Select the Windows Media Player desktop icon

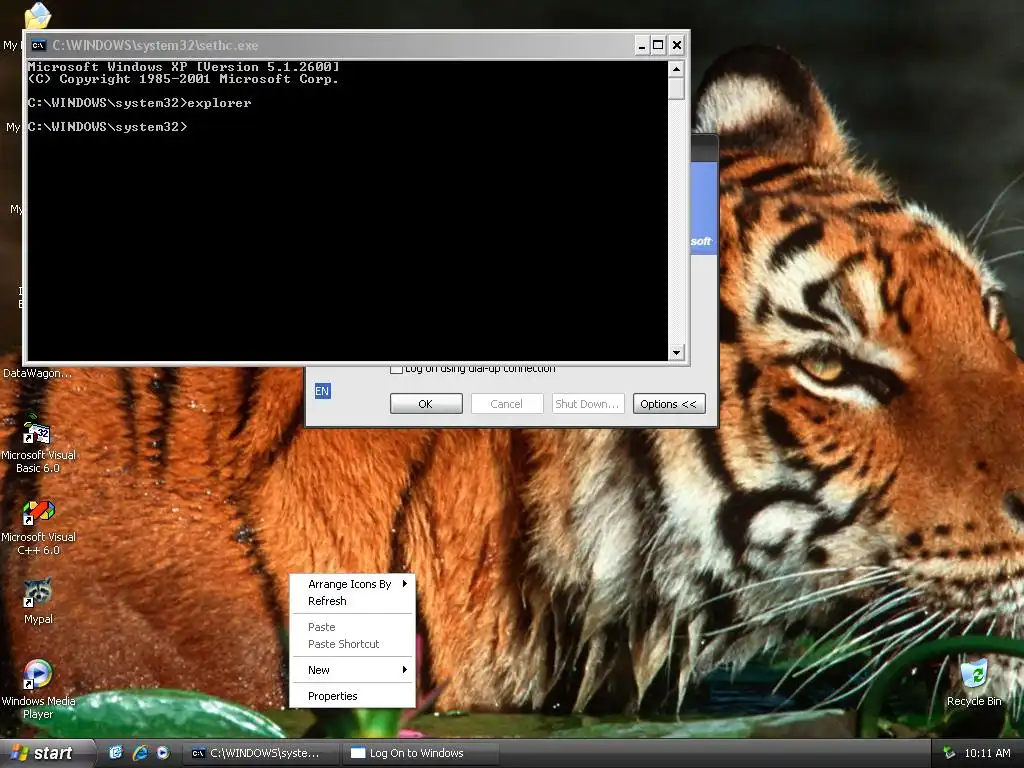coord(37,675)
